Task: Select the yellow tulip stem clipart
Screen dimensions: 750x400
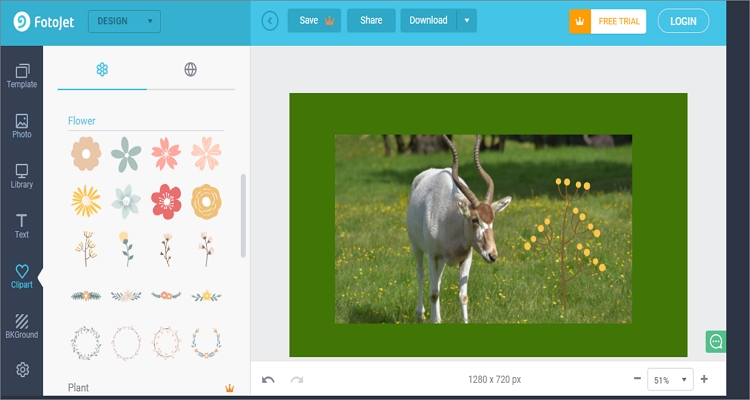Action: tap(126, 249)
